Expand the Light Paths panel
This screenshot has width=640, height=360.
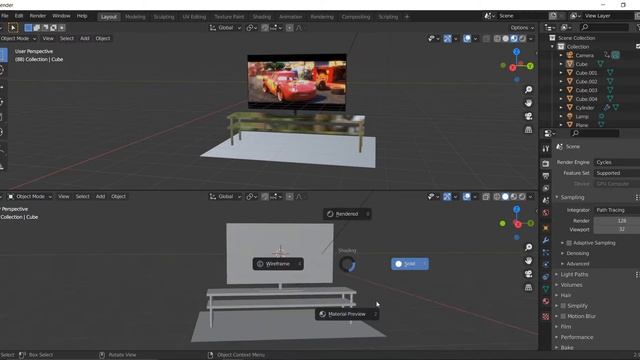[574, 274]
